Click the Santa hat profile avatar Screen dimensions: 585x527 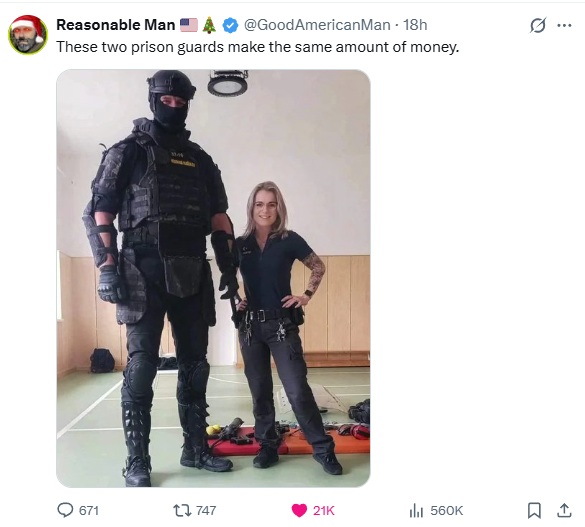[x=28, y=35]
